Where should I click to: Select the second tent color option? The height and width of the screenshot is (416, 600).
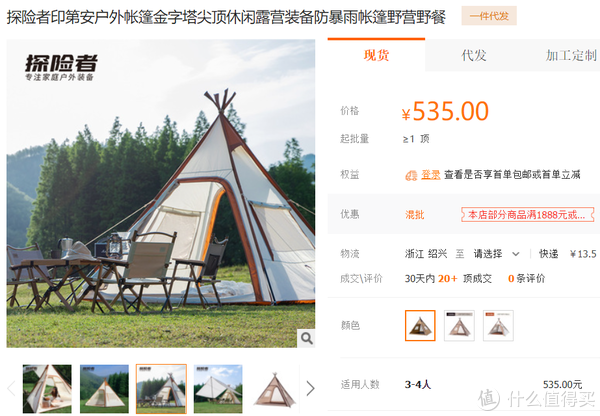pyautogui.click(x=459, y=326)
